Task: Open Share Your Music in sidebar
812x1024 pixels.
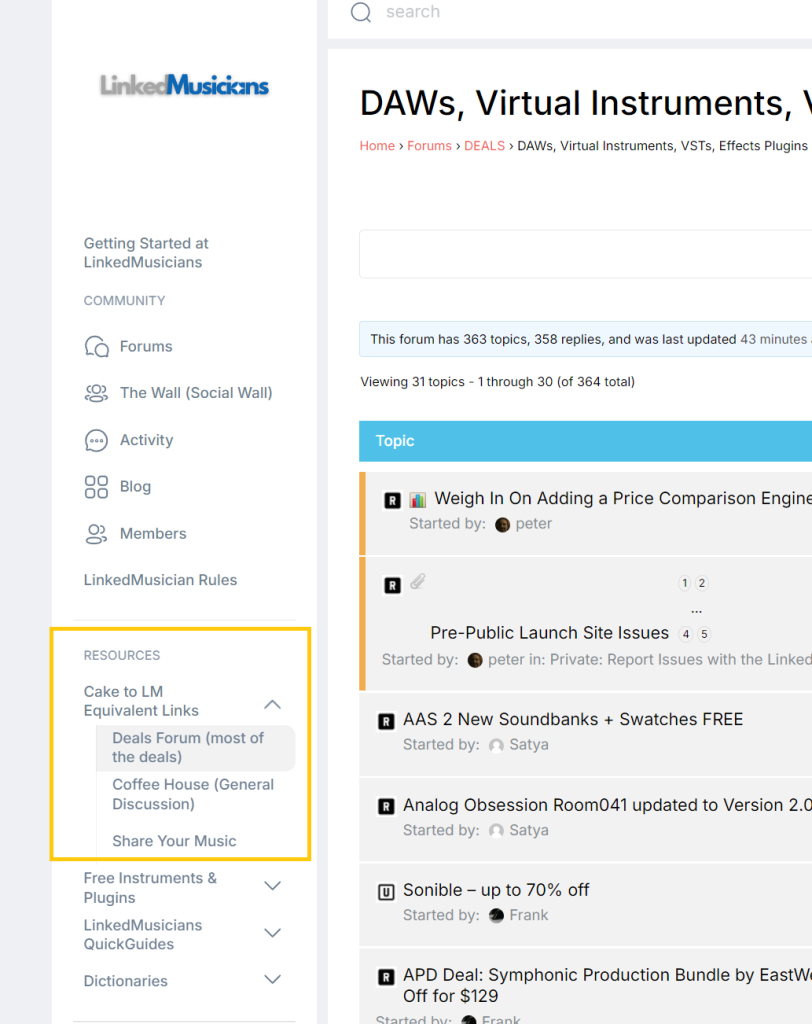Action: click(174, 841)
